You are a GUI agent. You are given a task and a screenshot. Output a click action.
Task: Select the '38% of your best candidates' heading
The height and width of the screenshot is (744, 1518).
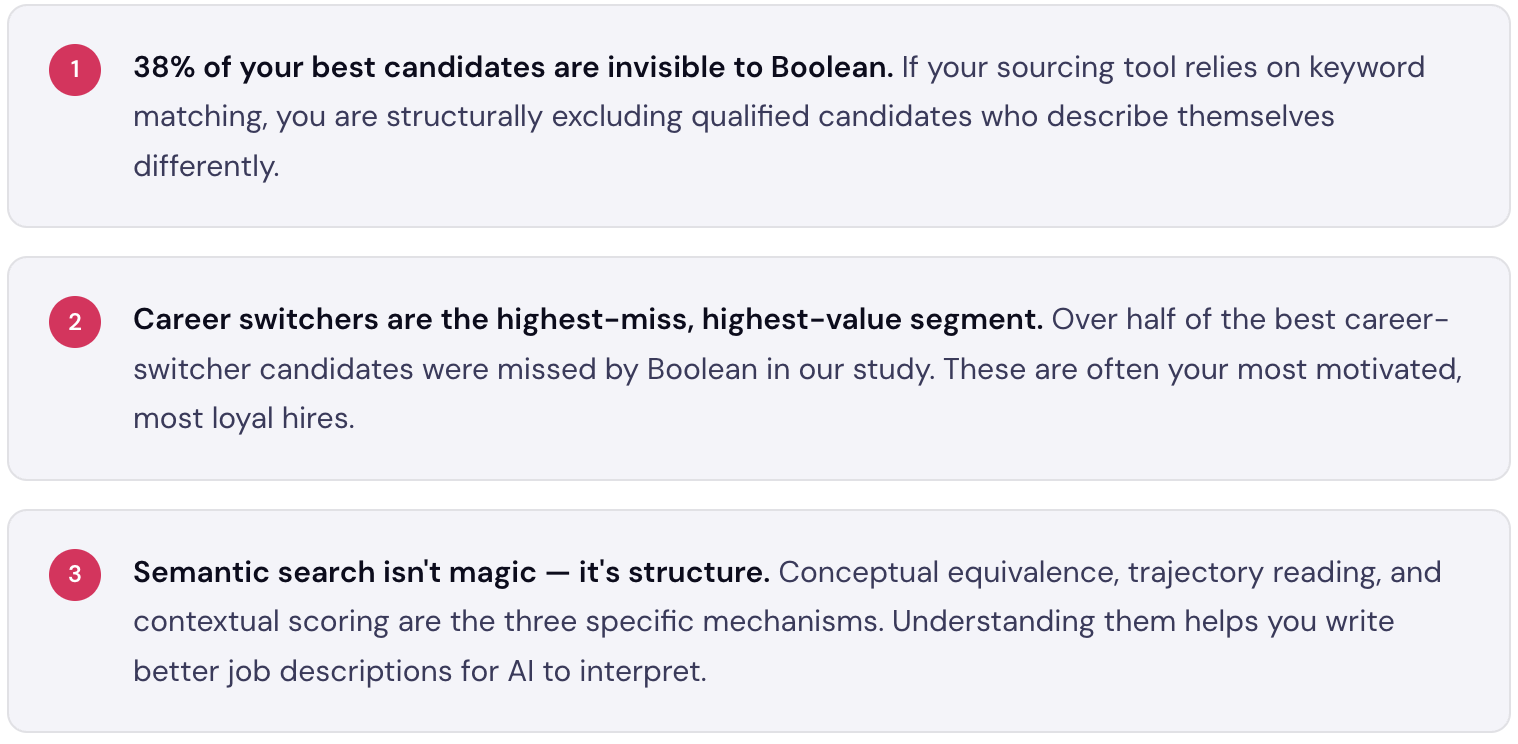[x=513, y=67]
